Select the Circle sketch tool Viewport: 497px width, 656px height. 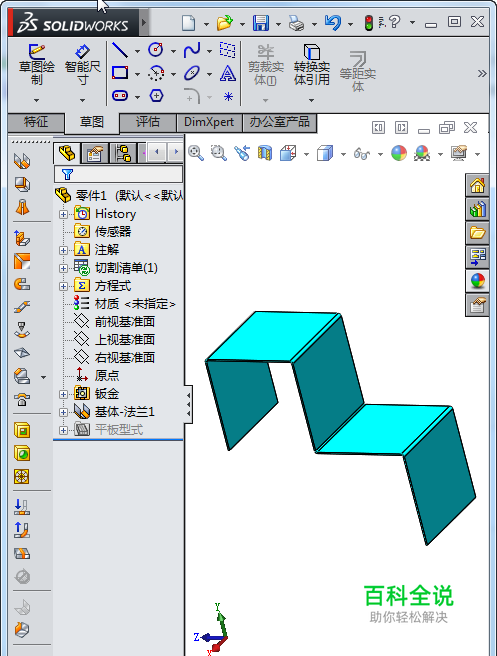pyautogui.click(x=156, y=50)
